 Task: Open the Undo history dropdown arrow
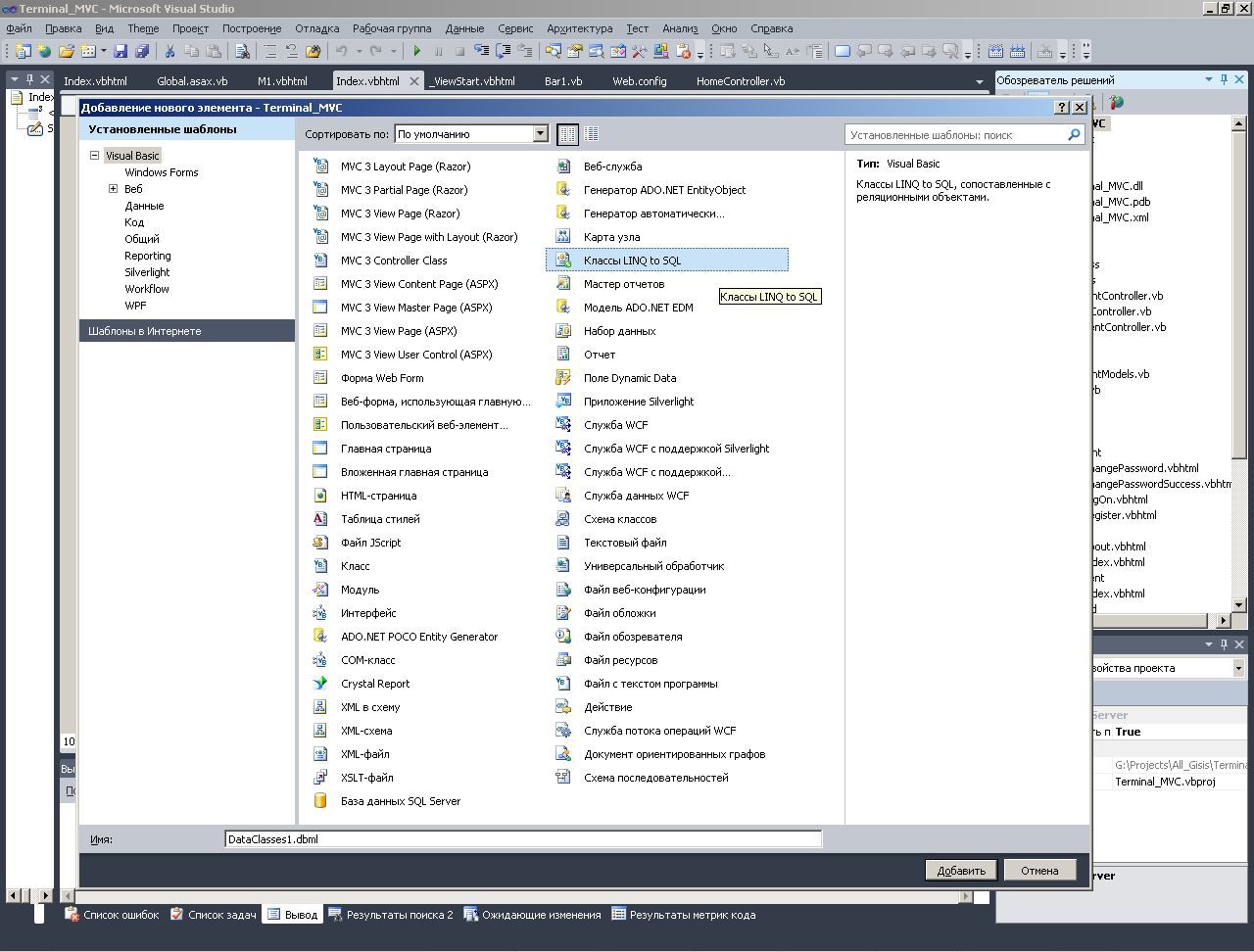pyautogui.click(x=359, y=51)
